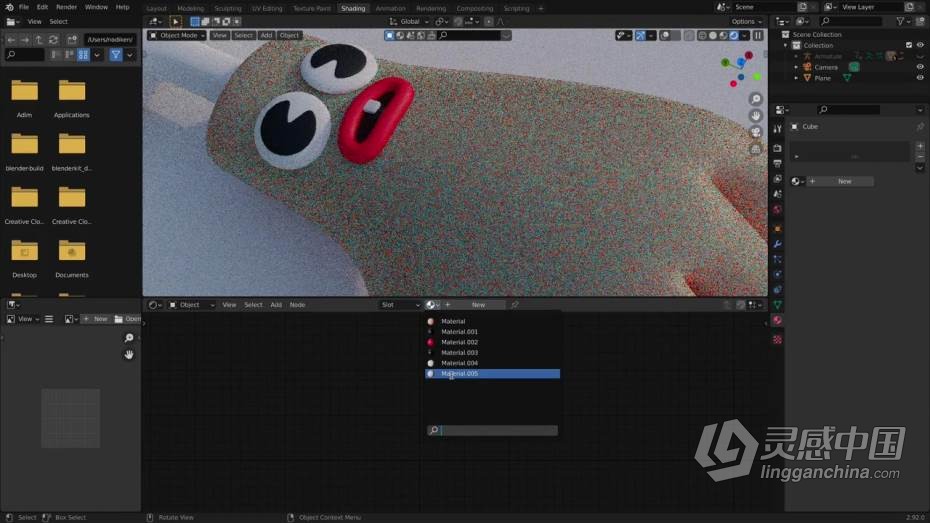The image size is (930, 523).
Task: Switch to the Compositing workspace tab
Action: pos(474,8)
